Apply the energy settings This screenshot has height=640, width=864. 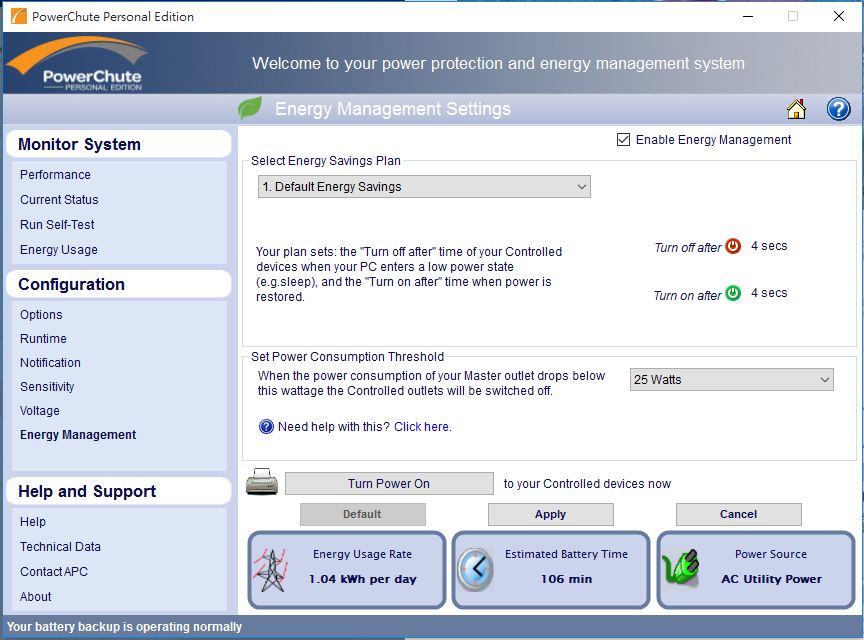click(550, 514)
